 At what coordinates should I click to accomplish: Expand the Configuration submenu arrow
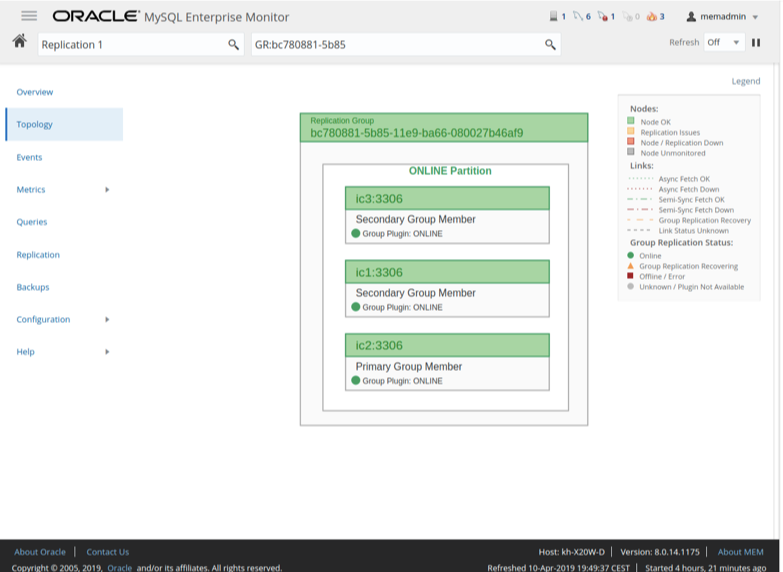(x=107, y=319)
